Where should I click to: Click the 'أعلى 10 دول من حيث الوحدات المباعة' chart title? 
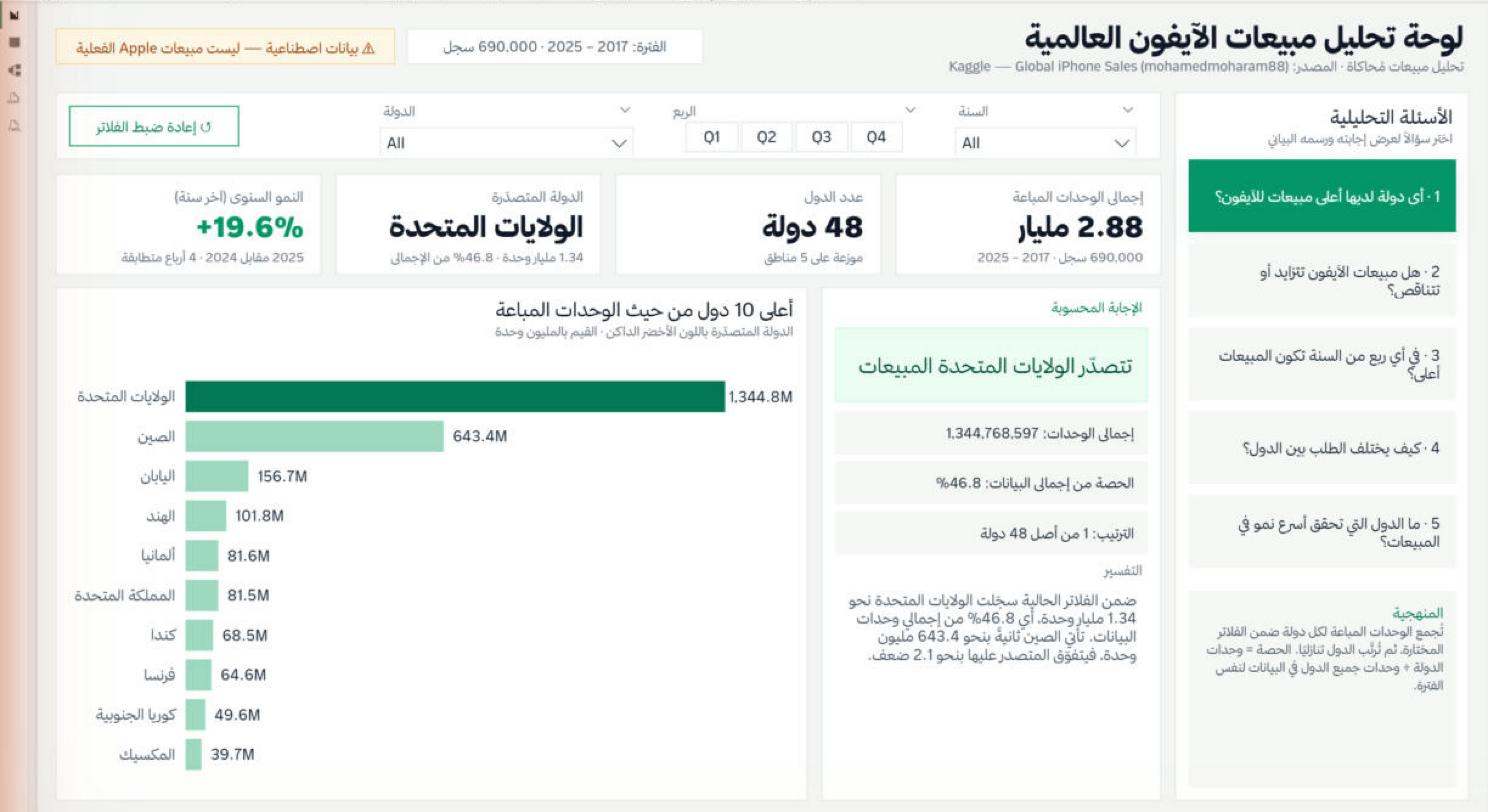(644, 310)
